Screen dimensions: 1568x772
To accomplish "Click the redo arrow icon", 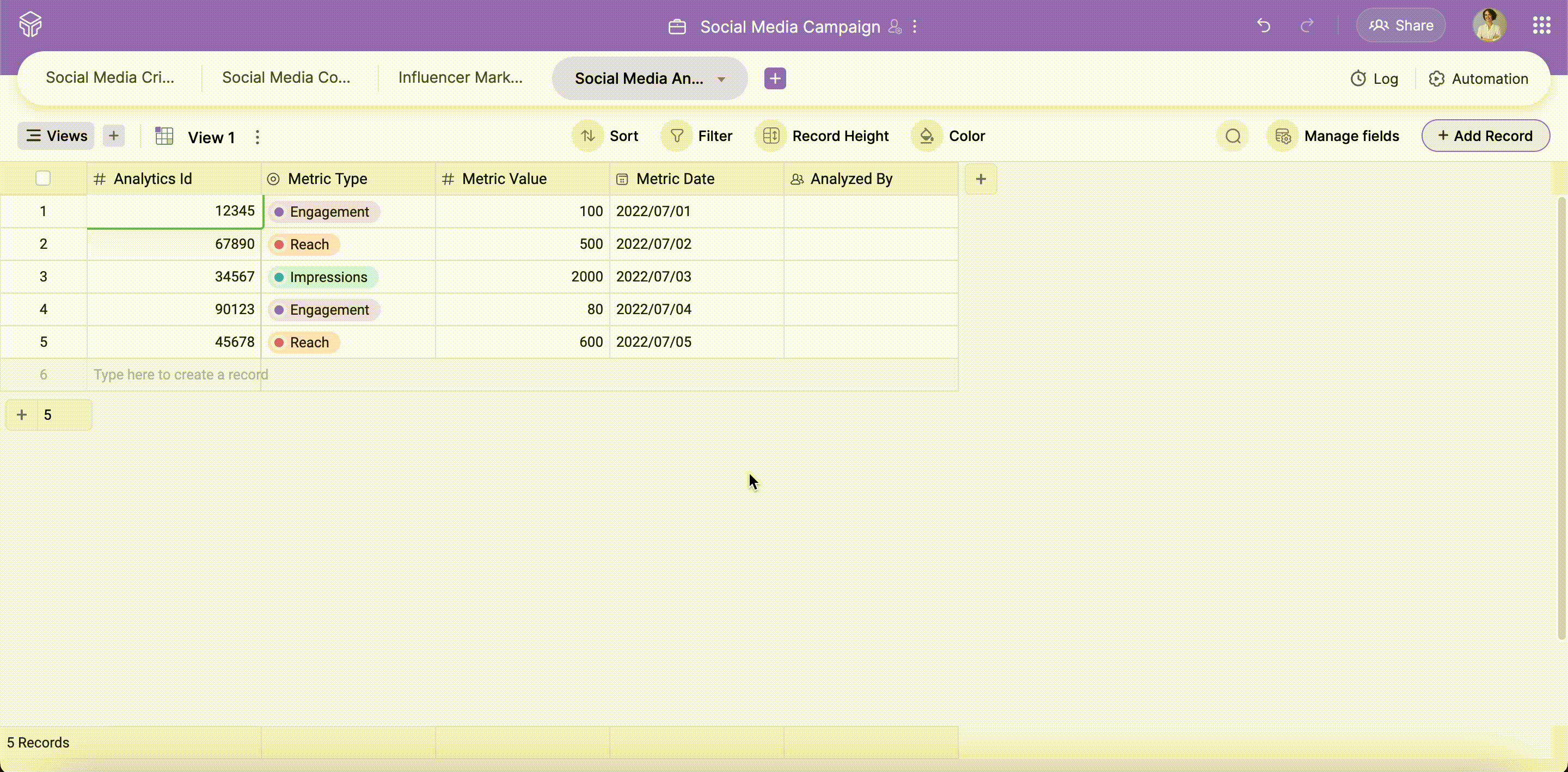I will point(1307,26).
